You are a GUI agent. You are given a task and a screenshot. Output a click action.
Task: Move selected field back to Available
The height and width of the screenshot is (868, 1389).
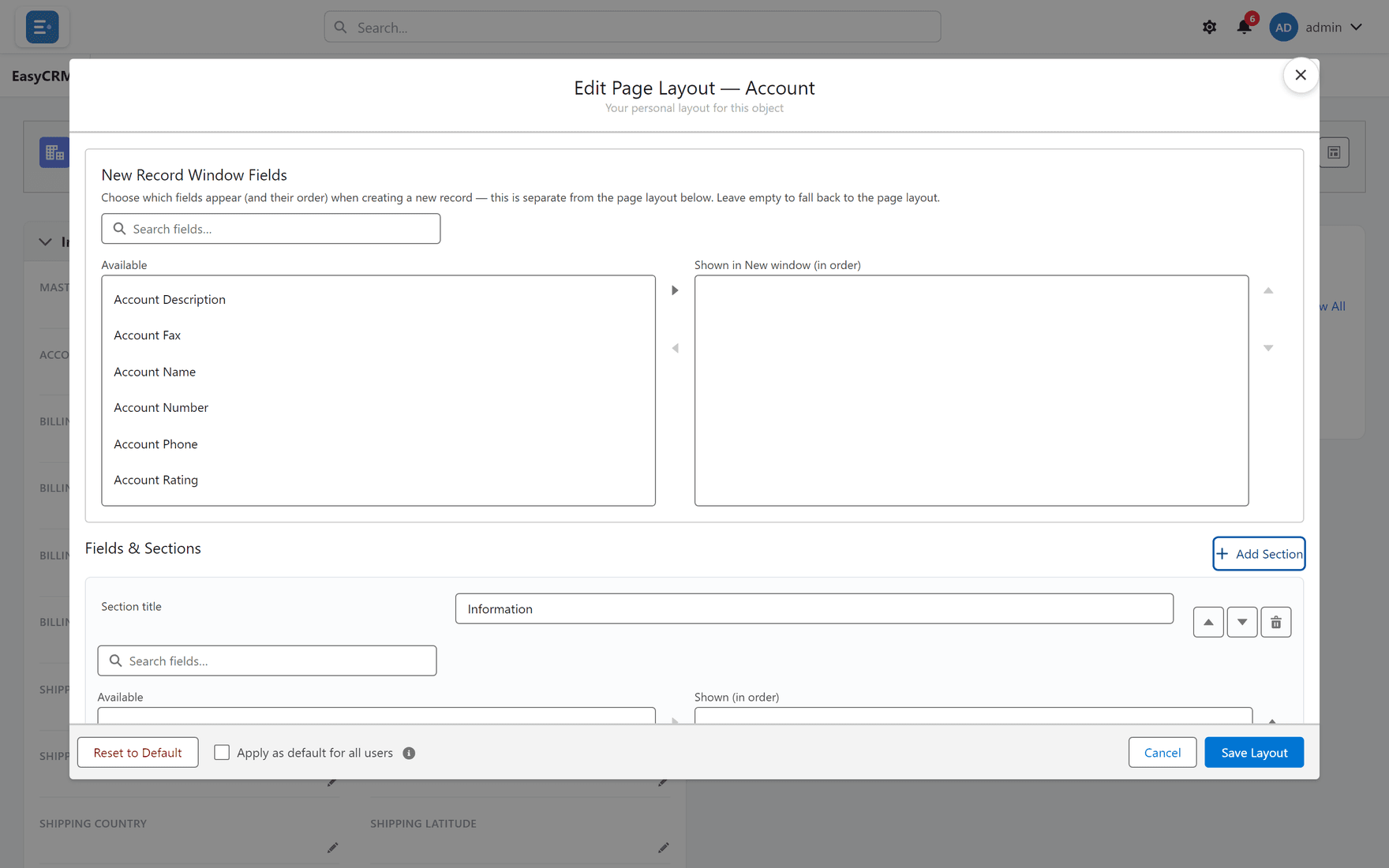point(675,348)
